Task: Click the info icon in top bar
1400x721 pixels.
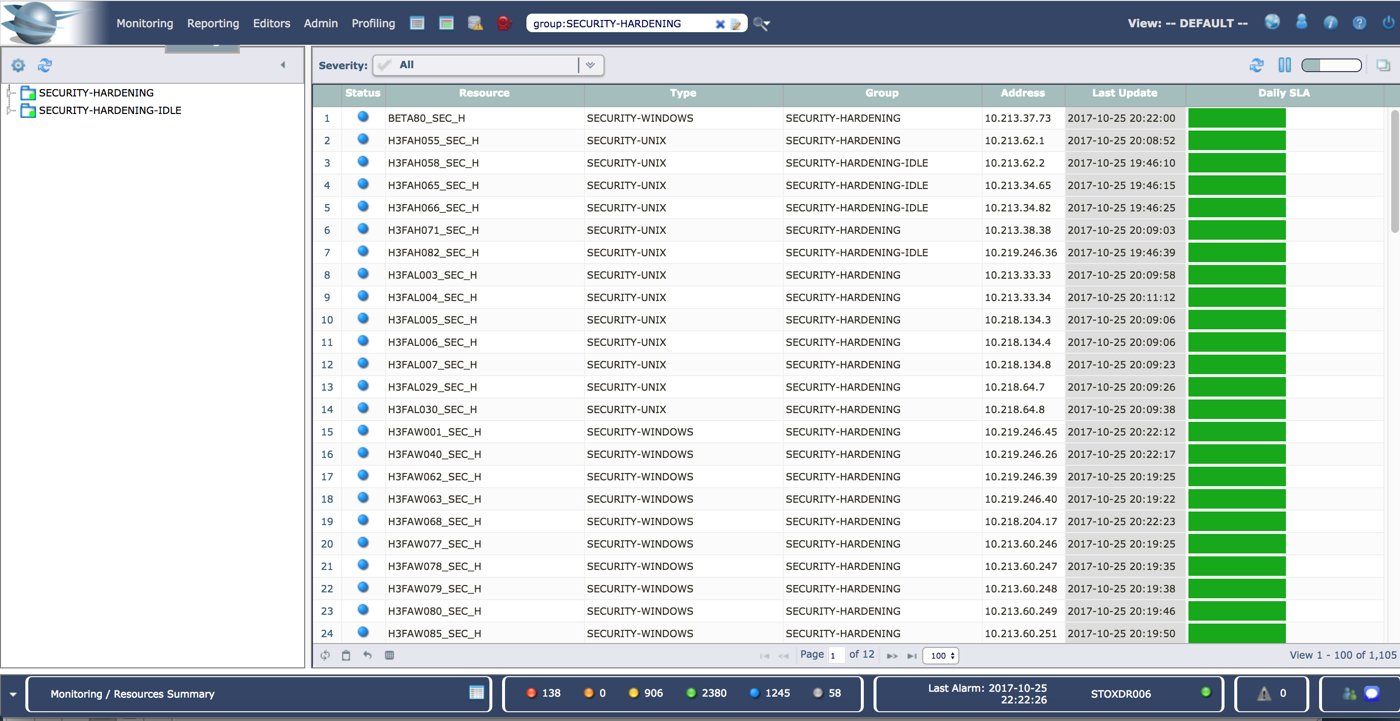Action: click(x=1330, y=22)
